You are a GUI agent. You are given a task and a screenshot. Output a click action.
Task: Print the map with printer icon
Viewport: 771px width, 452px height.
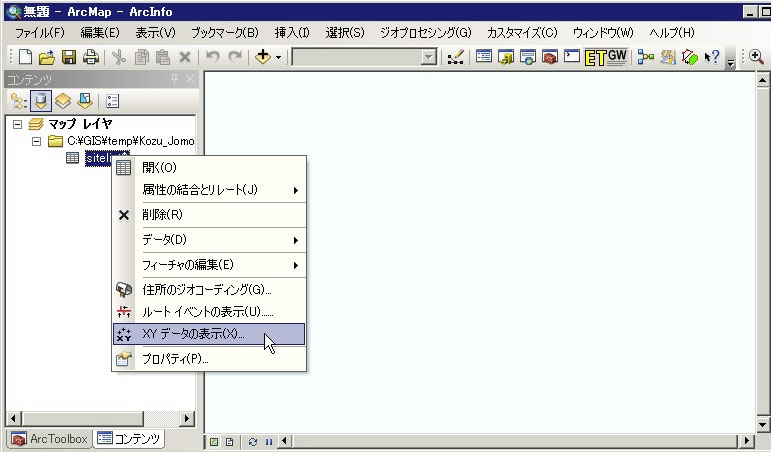(90, 57)
